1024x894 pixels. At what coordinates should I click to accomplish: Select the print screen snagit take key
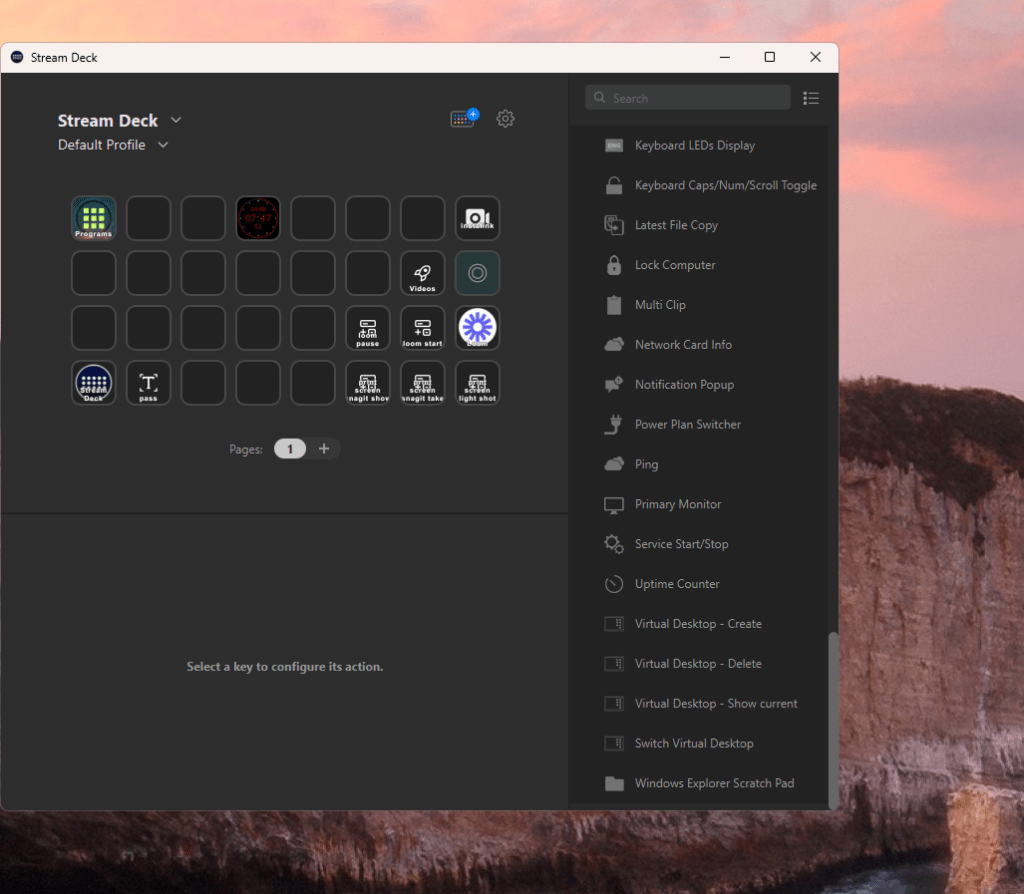coord(423,383)
